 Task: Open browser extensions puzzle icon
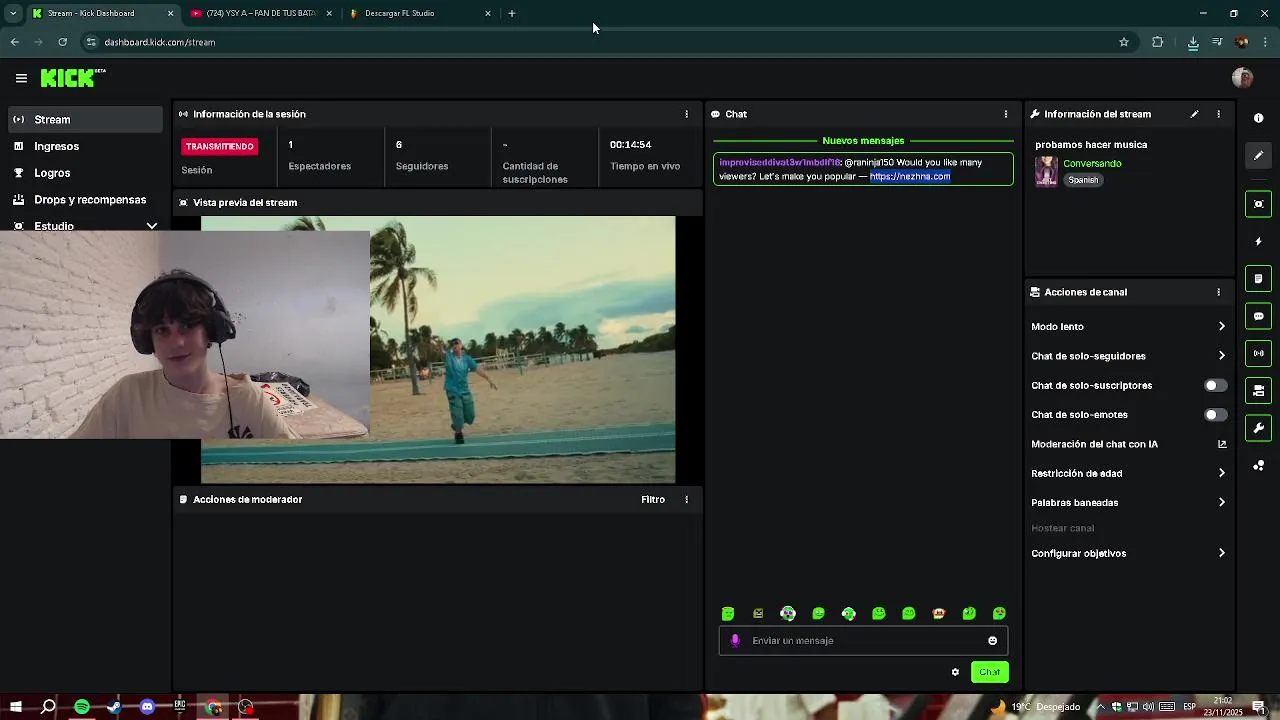[x=1158, y=42]
